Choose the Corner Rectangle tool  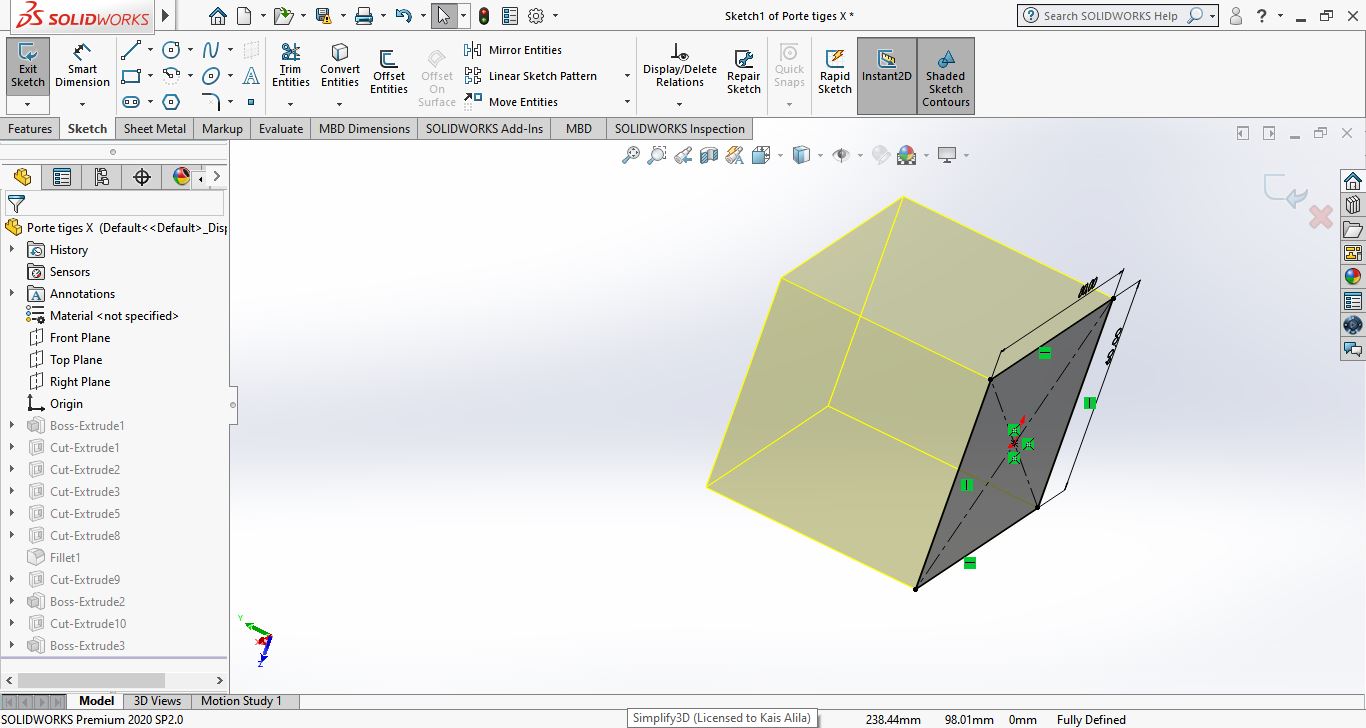pyautogui.click(x=131, y=76)
